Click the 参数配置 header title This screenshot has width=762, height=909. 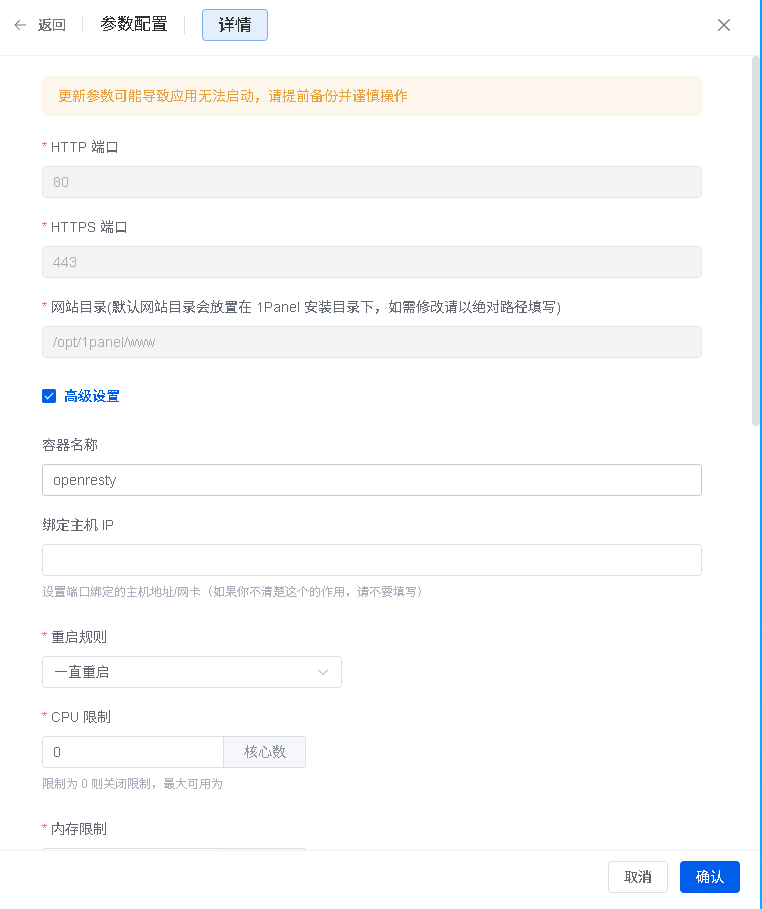pos(134,25)
